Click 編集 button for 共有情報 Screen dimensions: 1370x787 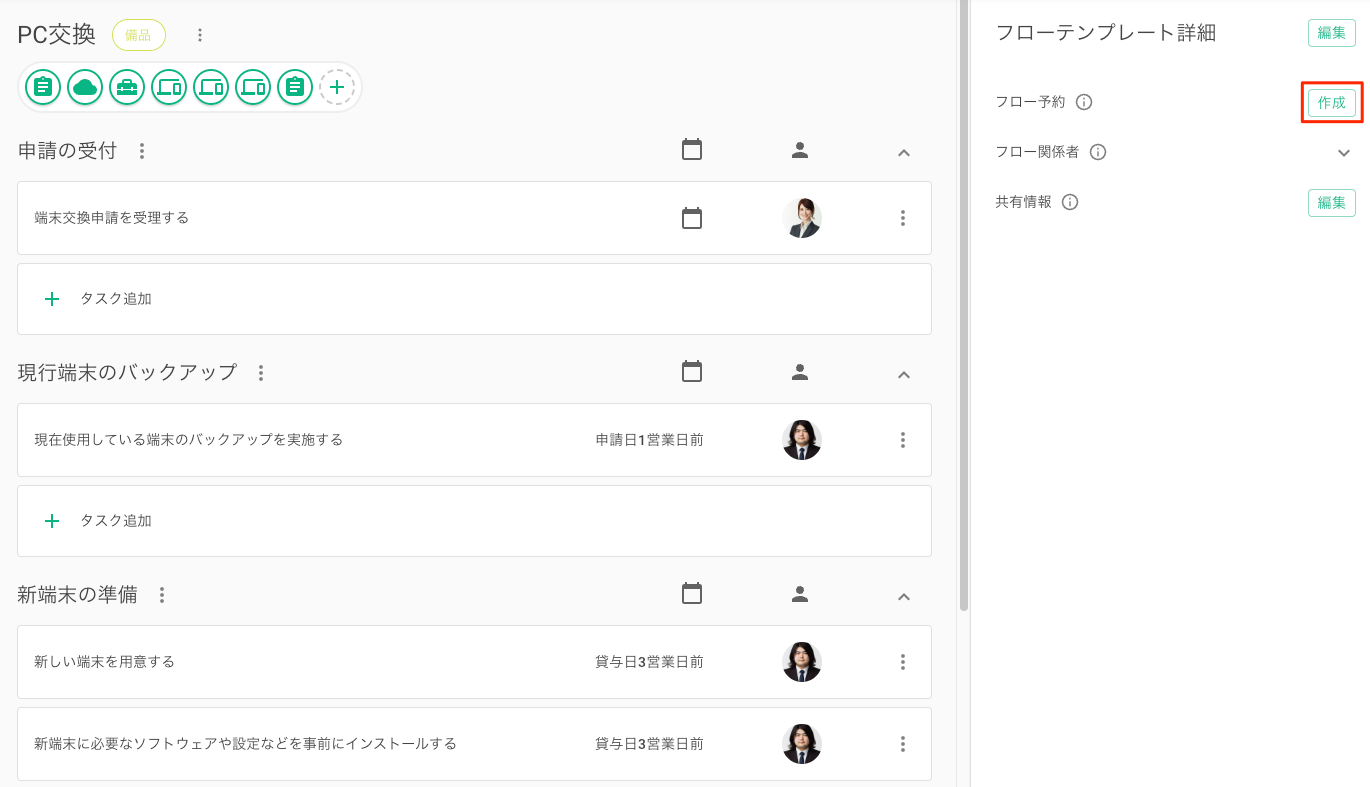click(1331, 203)
